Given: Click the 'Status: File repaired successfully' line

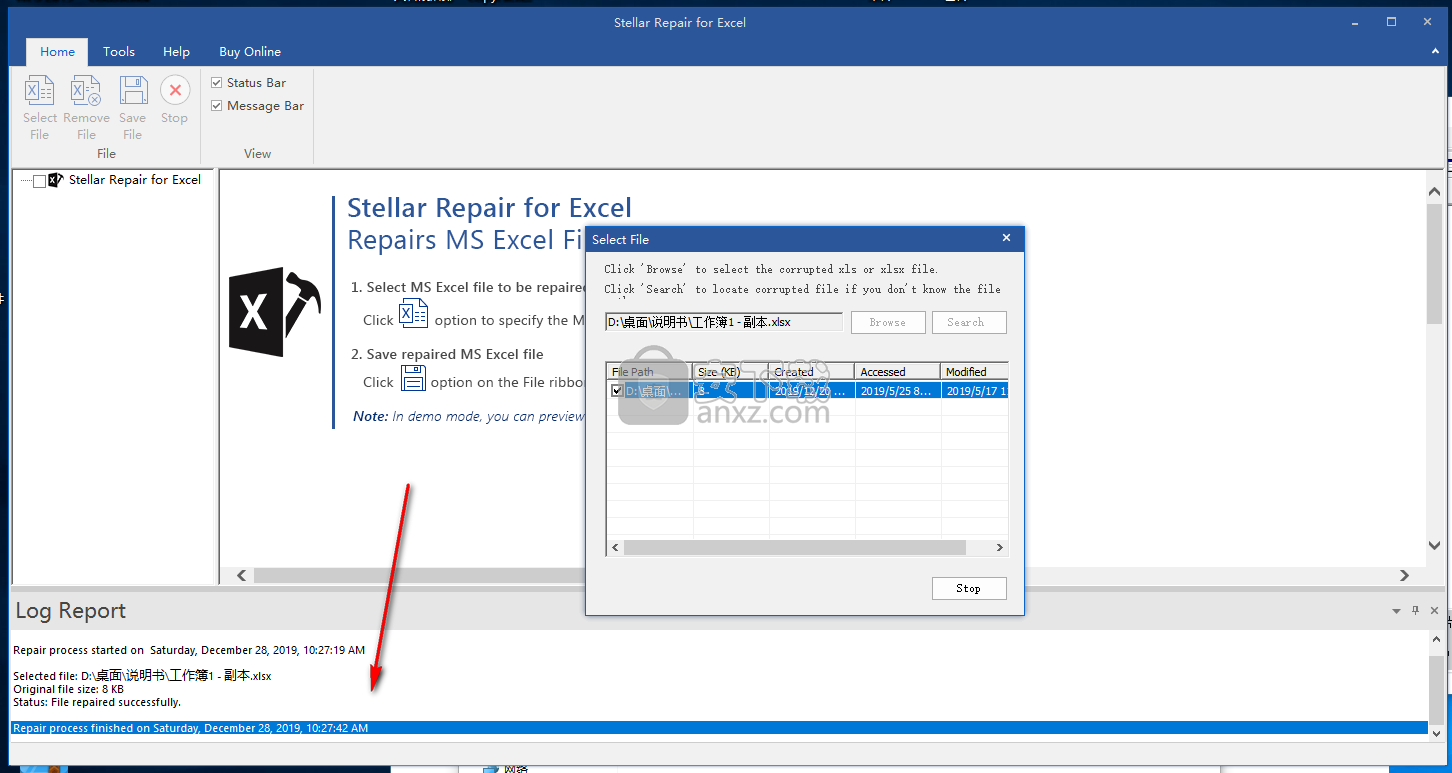Looking at the screenshot, I should click(x=97, y=702).
